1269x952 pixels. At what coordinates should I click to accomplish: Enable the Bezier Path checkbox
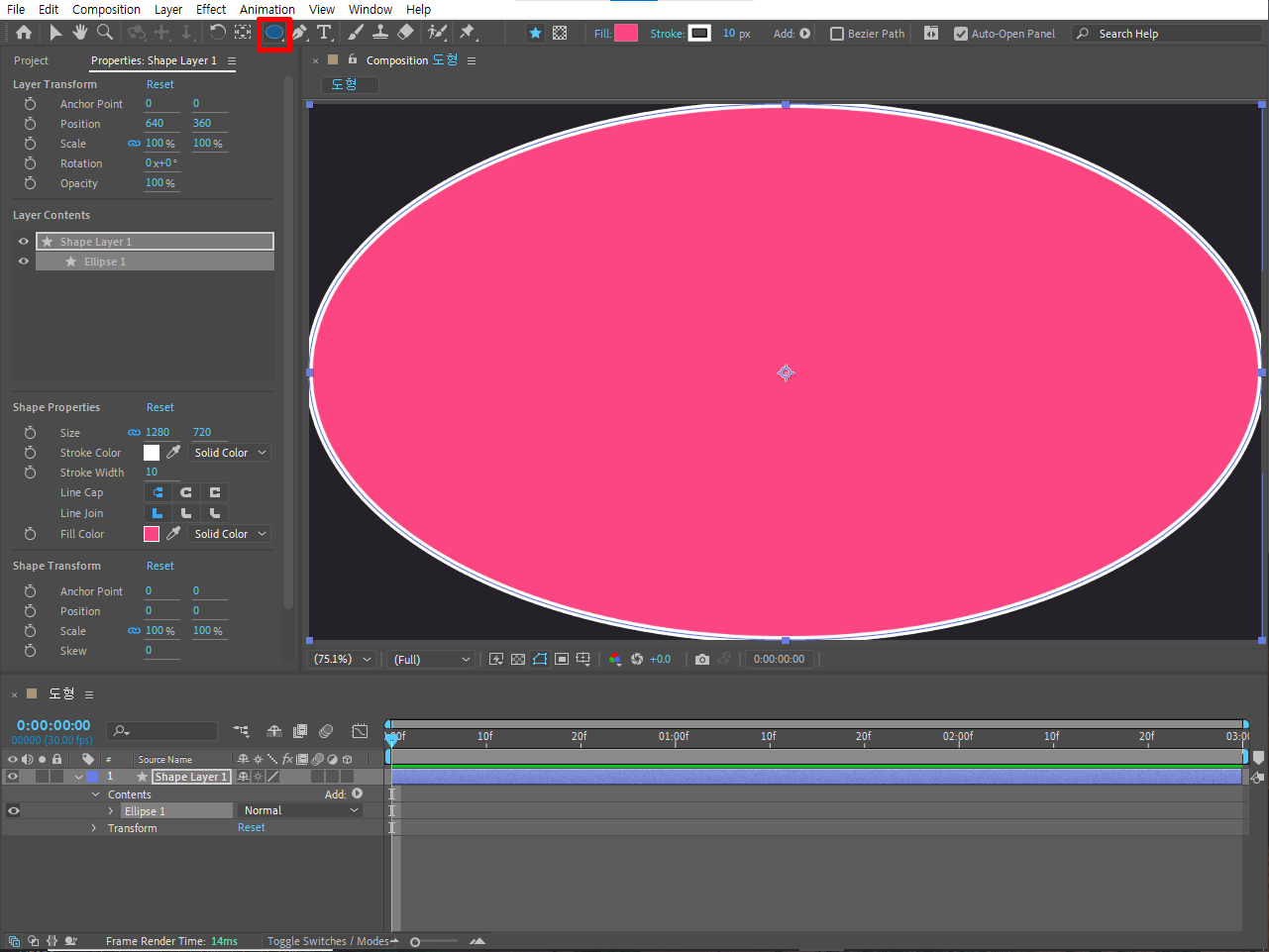click(x=837, y=34)
